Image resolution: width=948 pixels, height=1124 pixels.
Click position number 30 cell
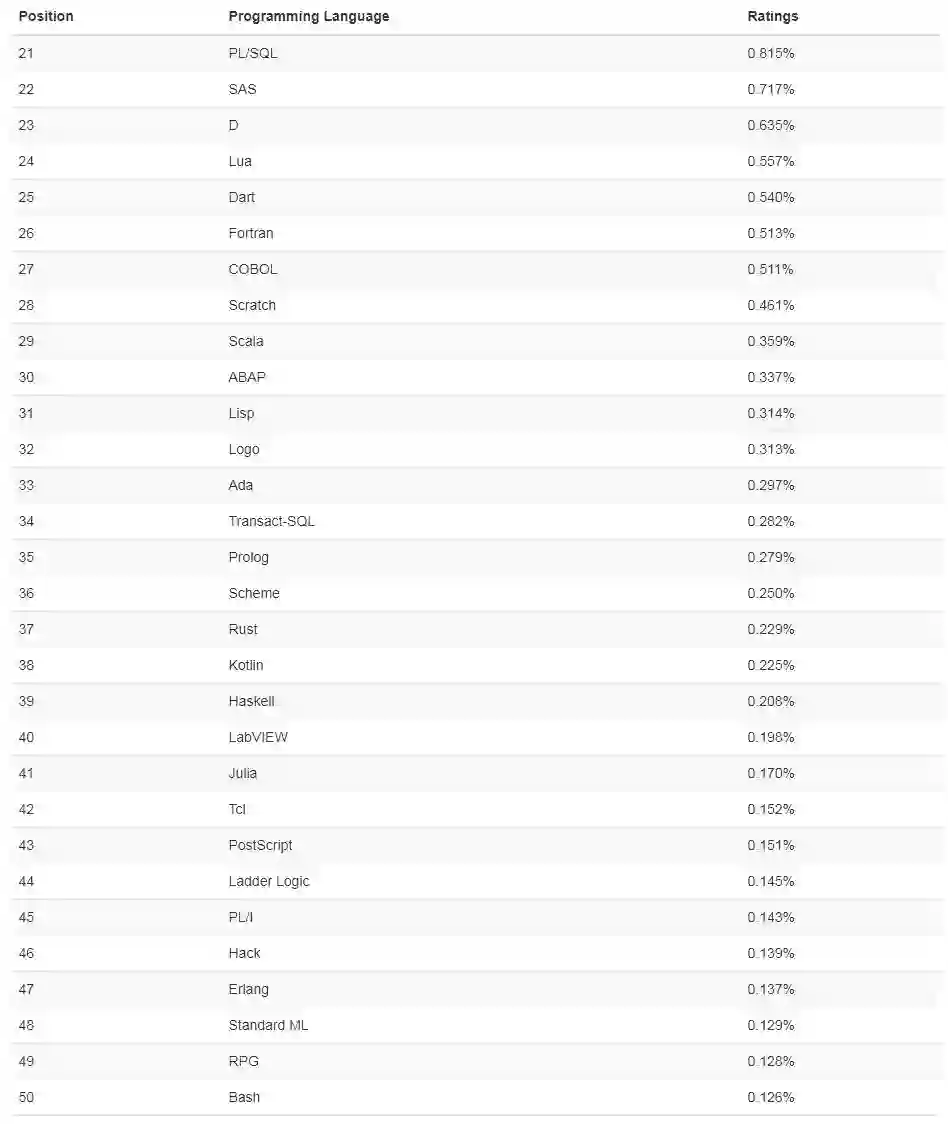[26, 377]
